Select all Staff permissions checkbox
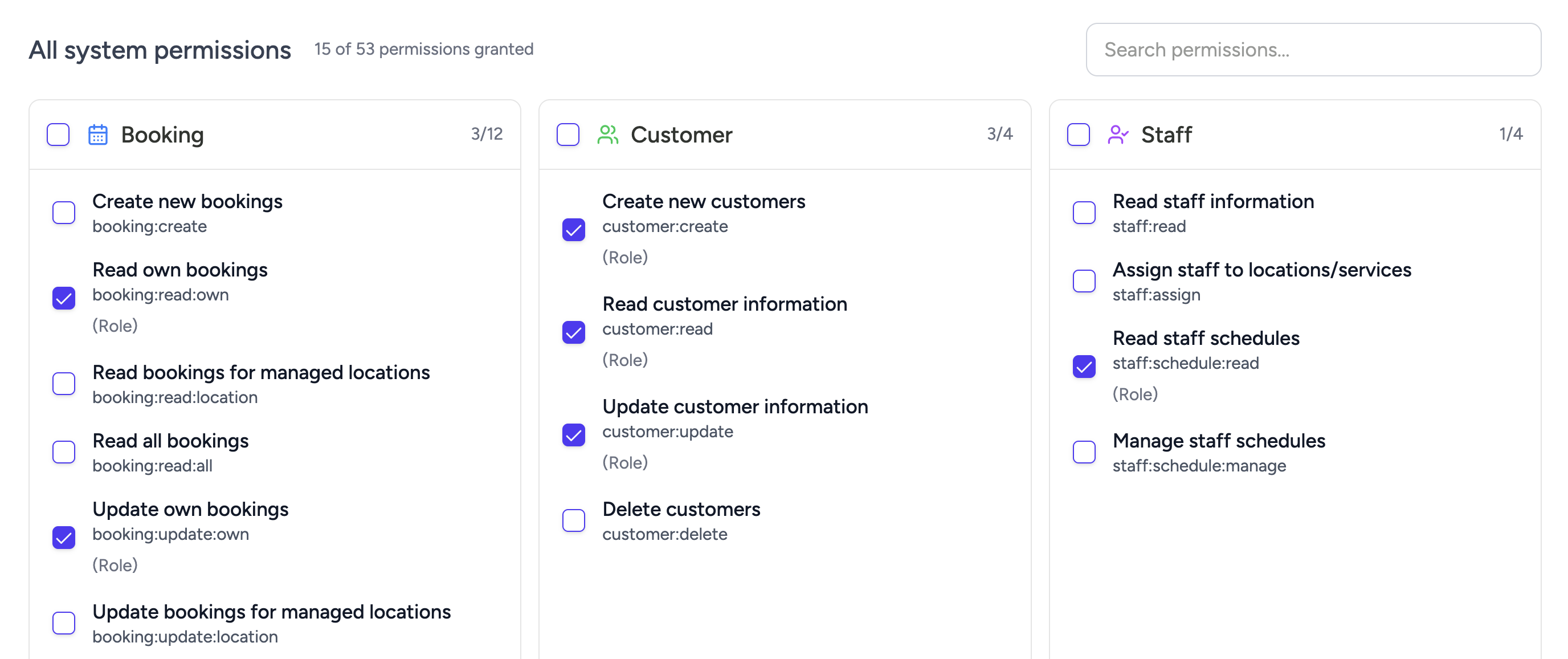The image size is (1568, 659). (x=1078, y=135)
